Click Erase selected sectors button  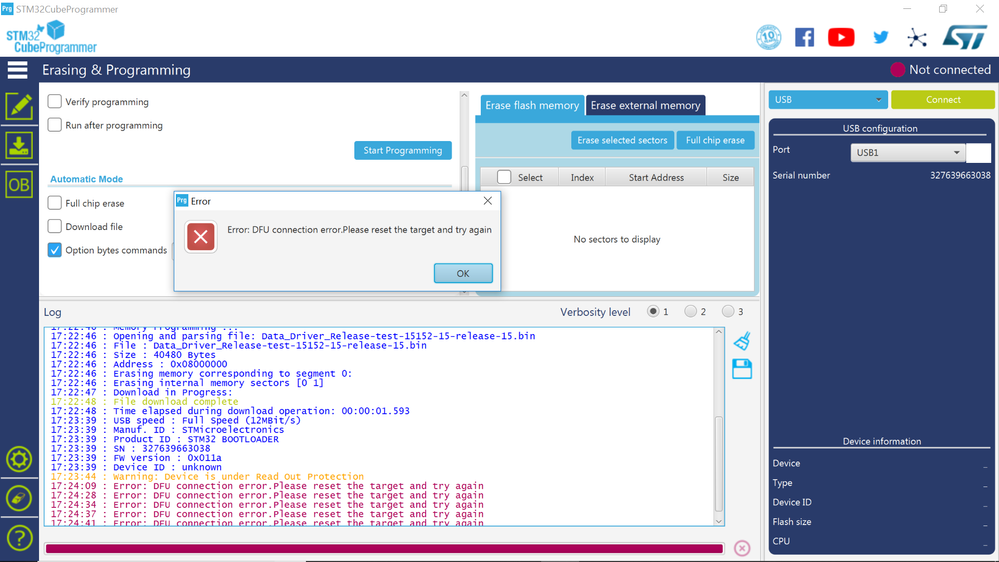pyautogui.click(x=622, y=140)
